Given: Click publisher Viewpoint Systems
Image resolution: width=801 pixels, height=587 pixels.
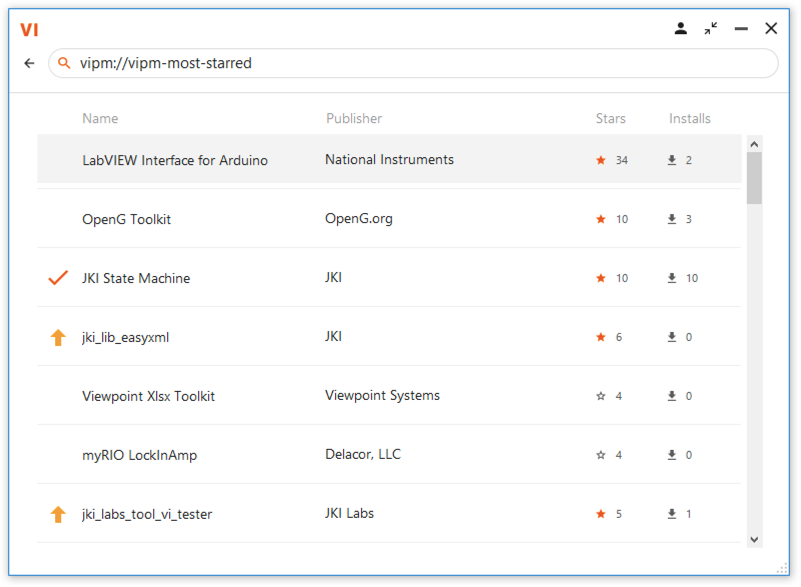Looking at the screenshot, I should tap(382, 396).
